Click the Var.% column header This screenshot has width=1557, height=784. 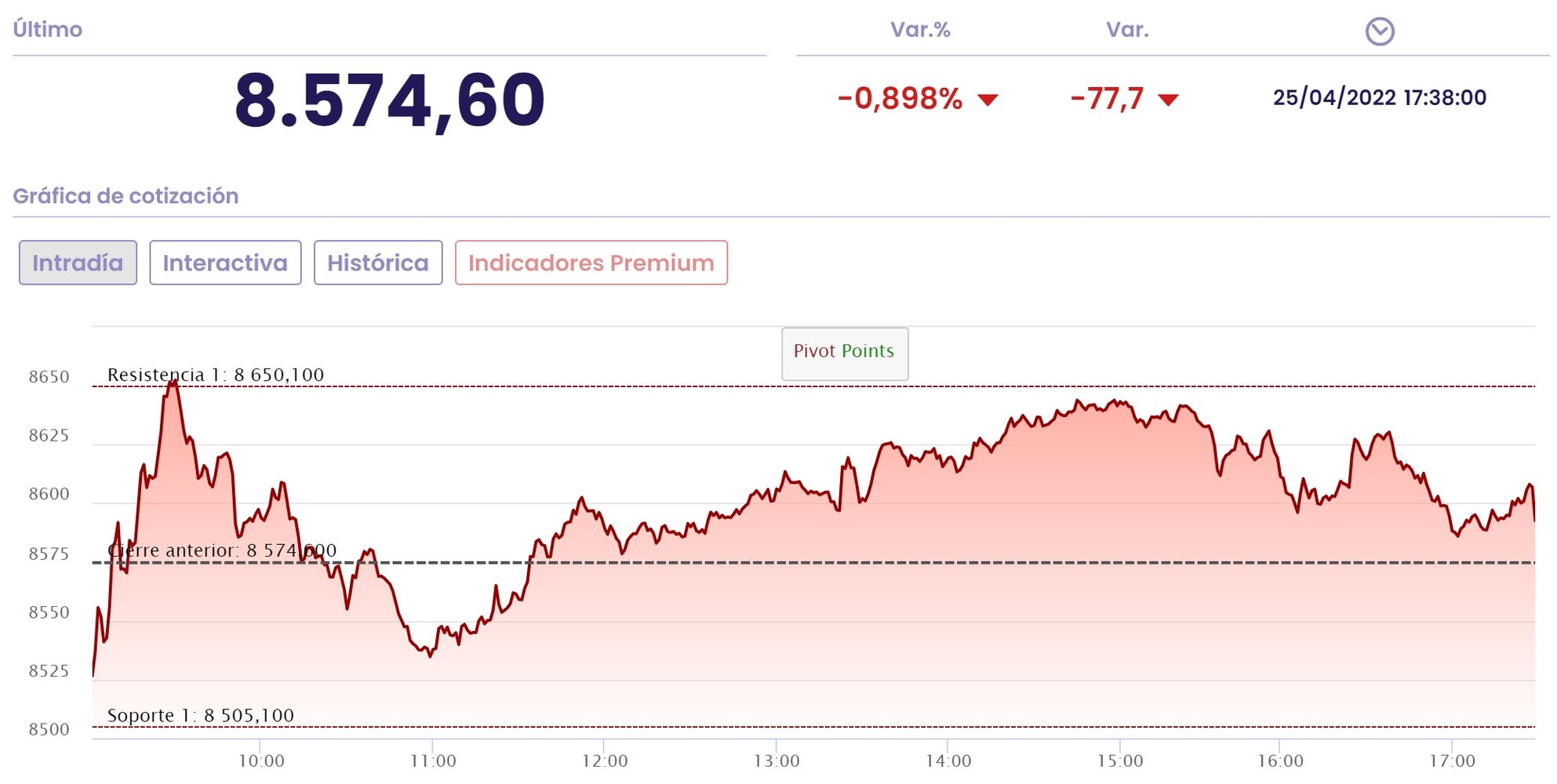click(x=920, y=30)
